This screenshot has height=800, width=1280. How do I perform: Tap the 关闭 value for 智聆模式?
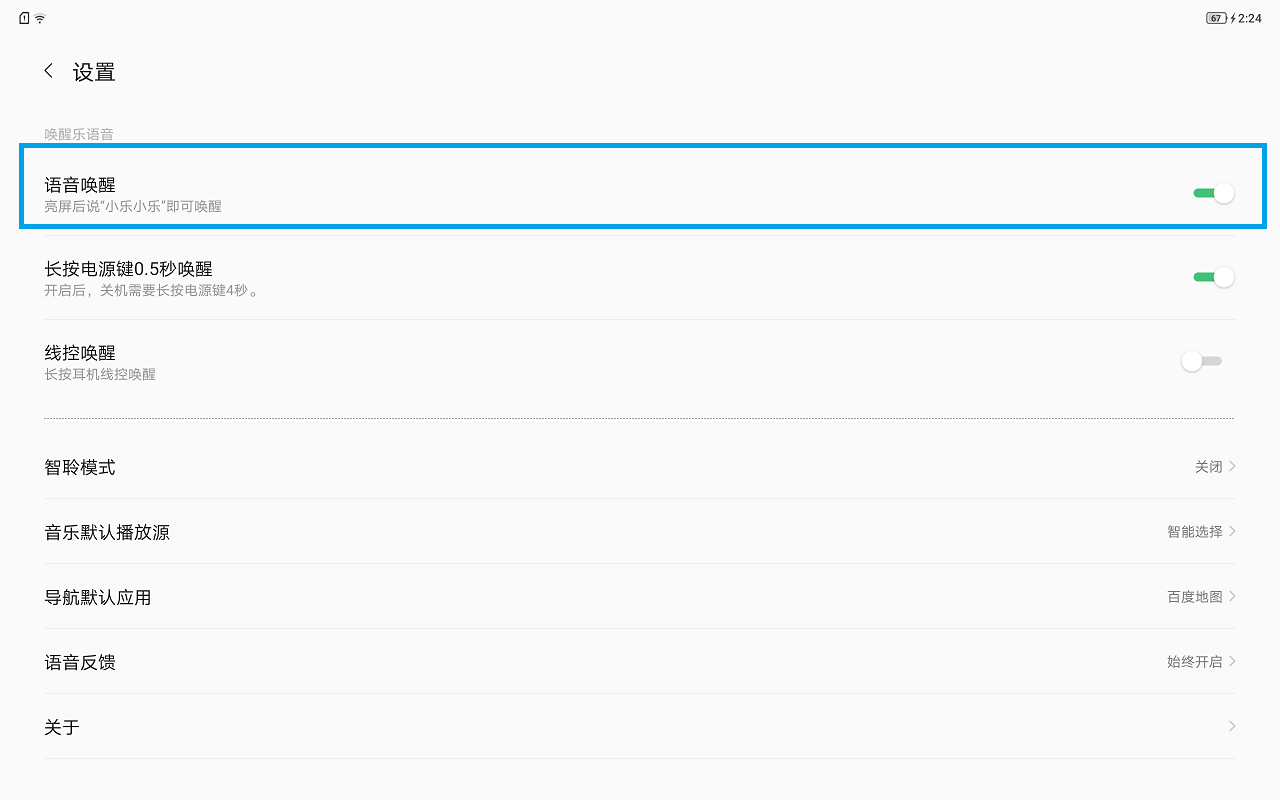click(1209, 467)
